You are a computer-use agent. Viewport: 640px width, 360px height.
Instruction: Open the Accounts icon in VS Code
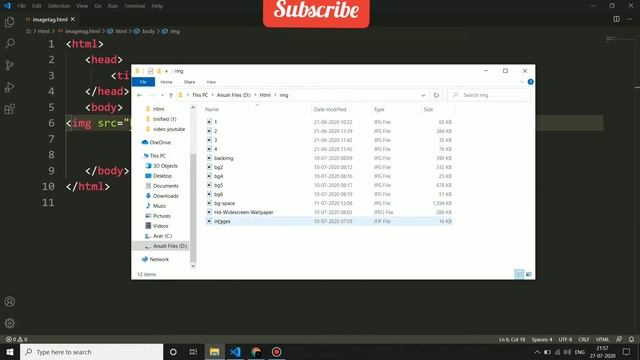(9, 302)
